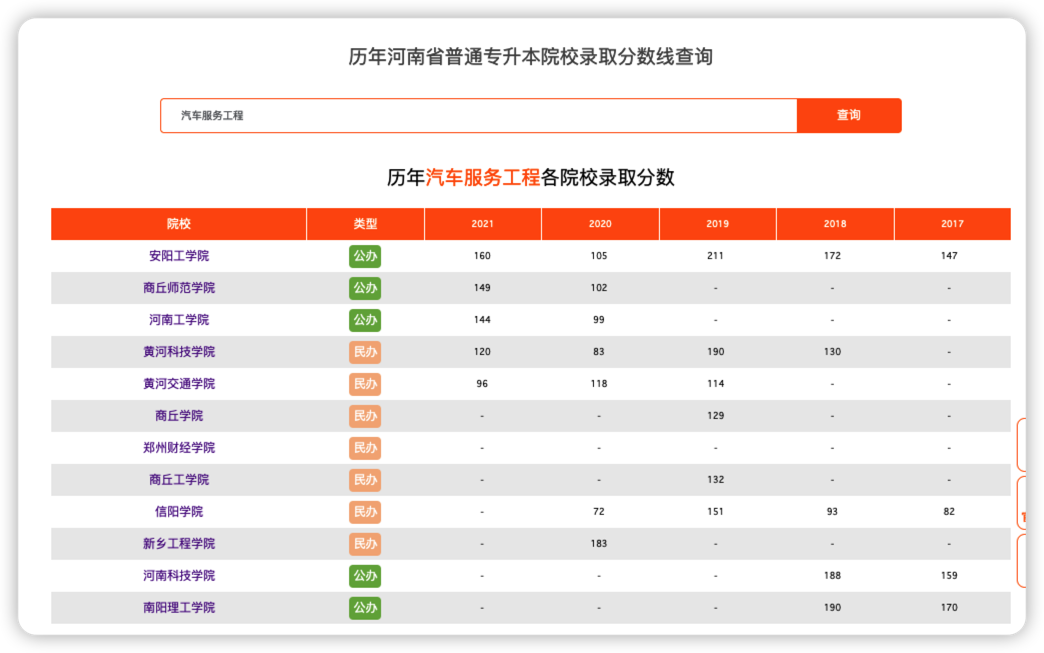
Task: Open the 商丘工学院 link
Action: tap(178, 479)
